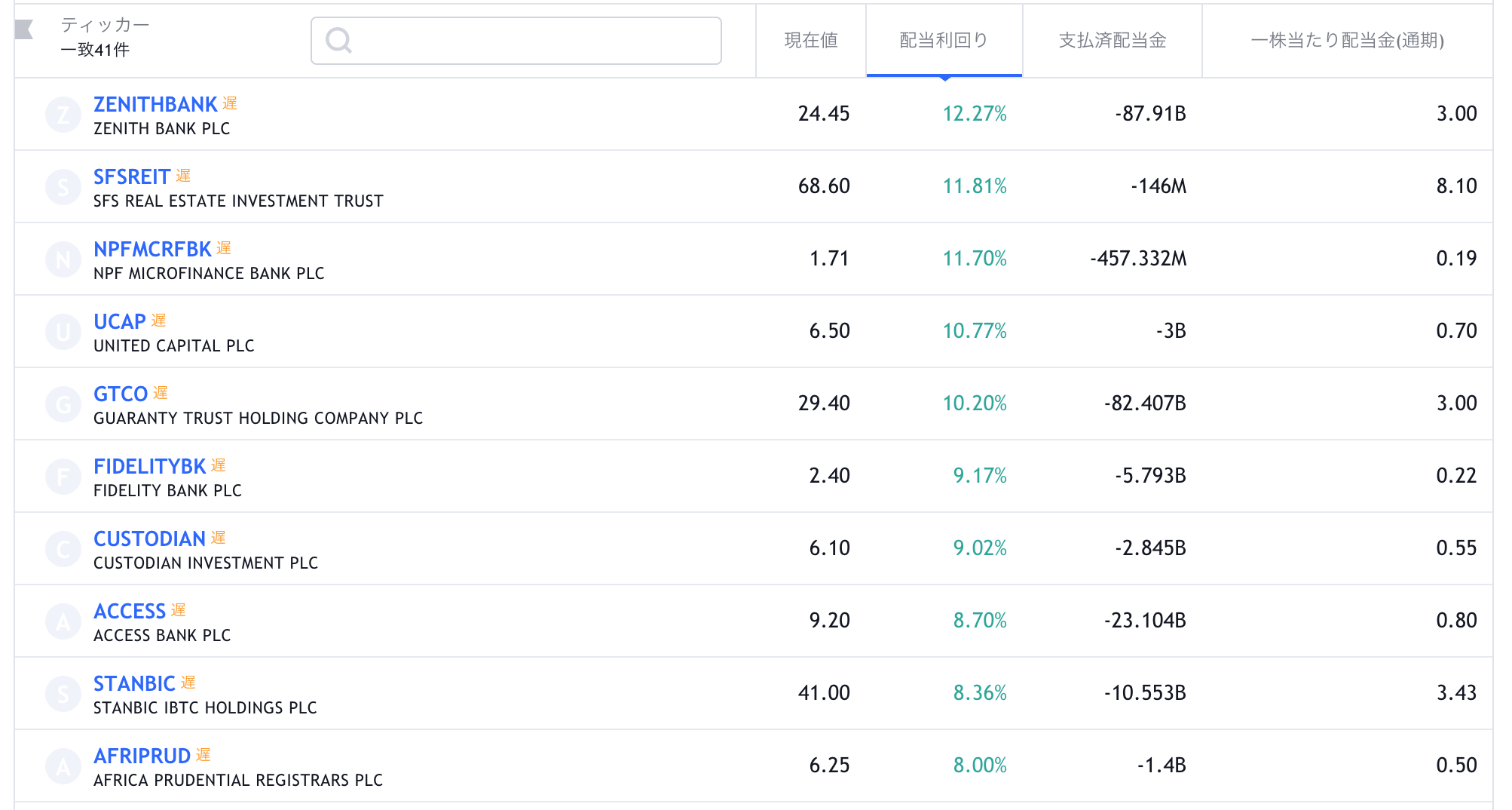Sort by 一株当たり配当金(通期) column header
Screen dimensions: 1512x810
(x=1347, y=40)
